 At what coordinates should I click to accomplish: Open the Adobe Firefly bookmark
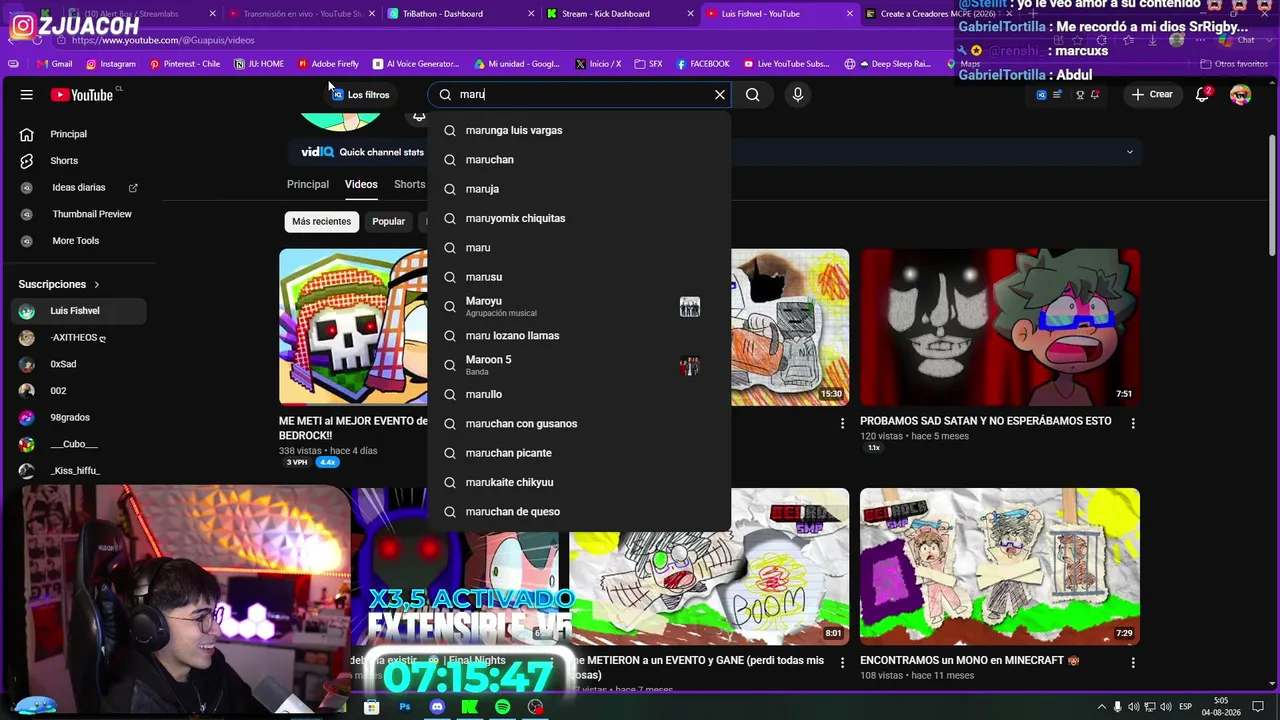click(x=328, y=64)
